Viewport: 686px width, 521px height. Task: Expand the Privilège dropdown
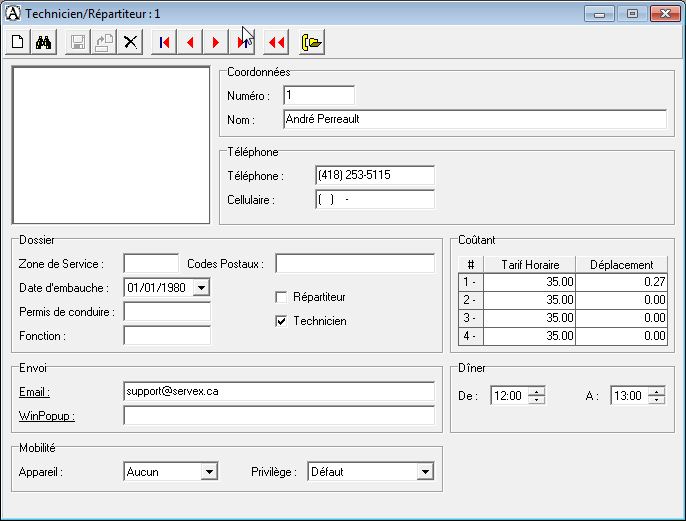coord(425,472)
